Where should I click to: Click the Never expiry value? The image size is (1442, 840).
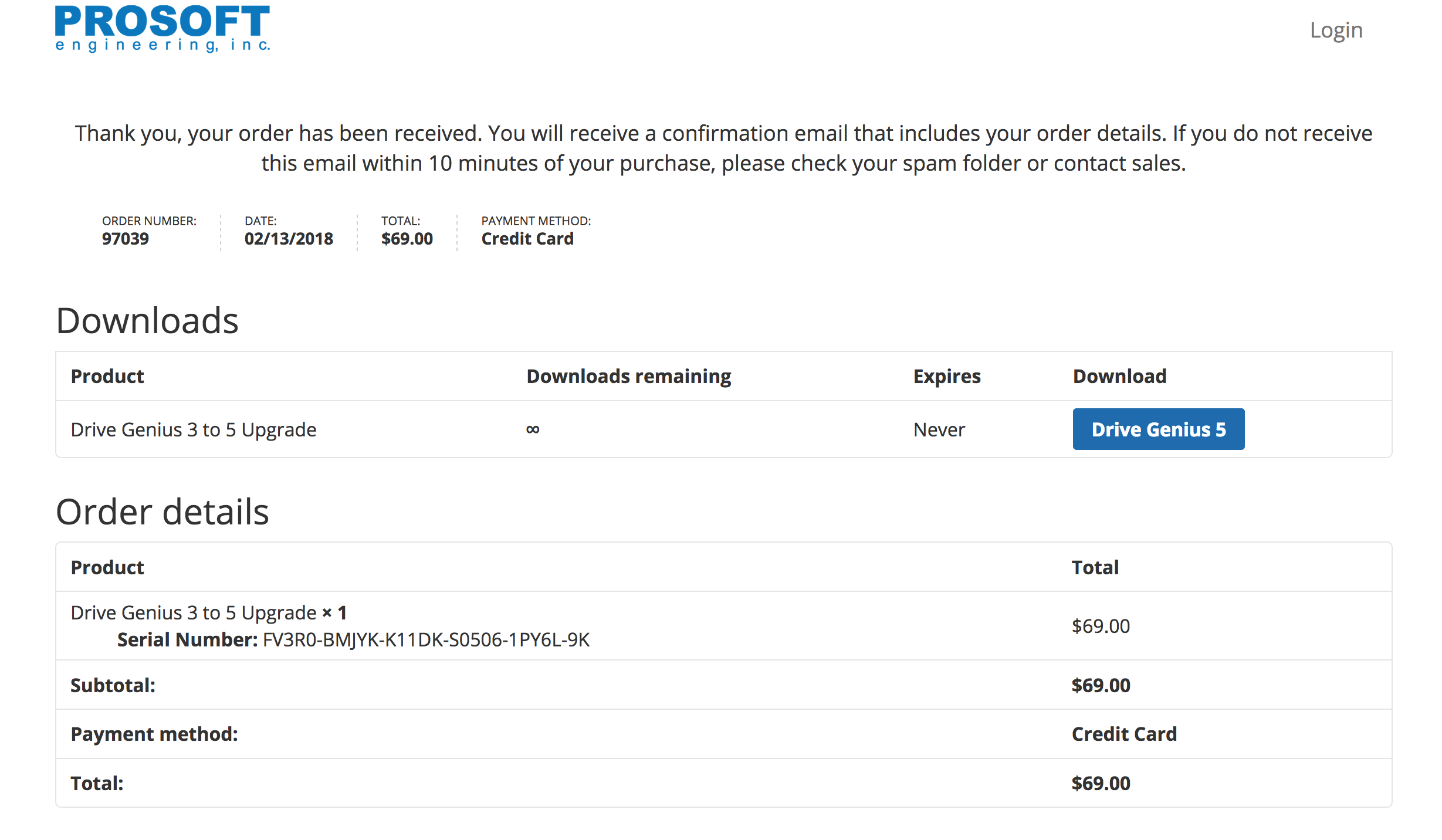point(939,430)
